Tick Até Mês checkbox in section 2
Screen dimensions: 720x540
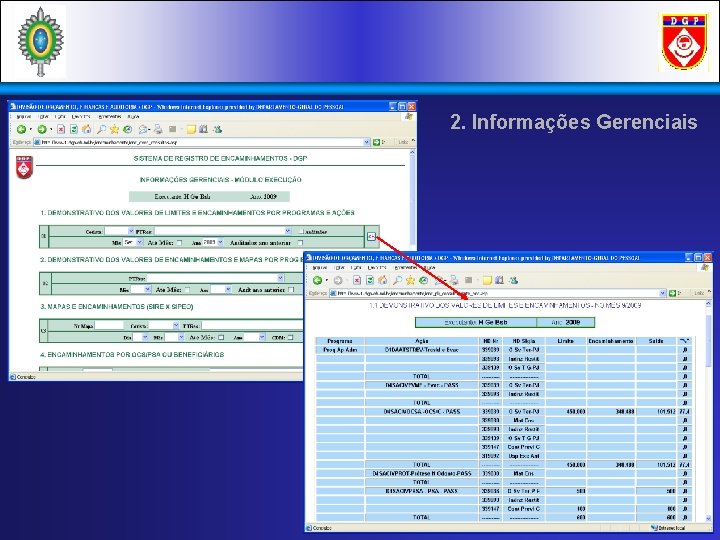coord(187,290)
